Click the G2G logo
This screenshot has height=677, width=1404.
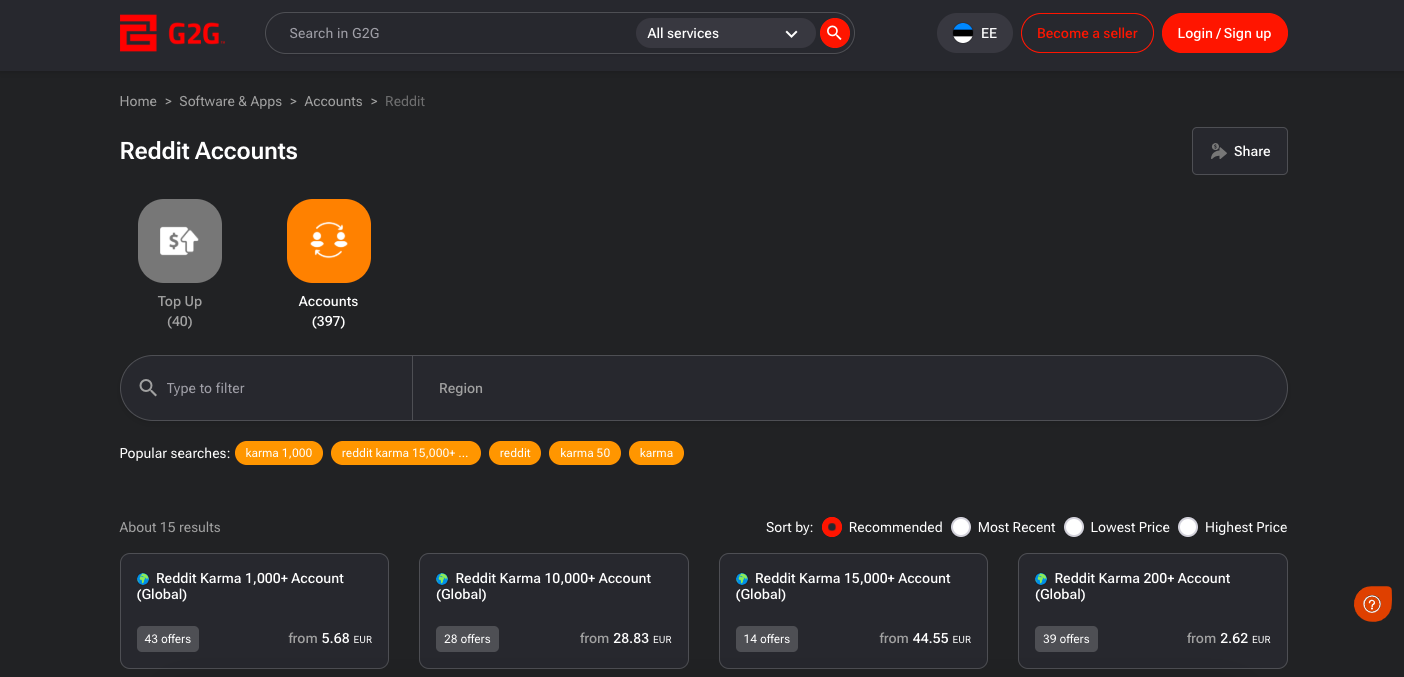[x=172, y=33]
